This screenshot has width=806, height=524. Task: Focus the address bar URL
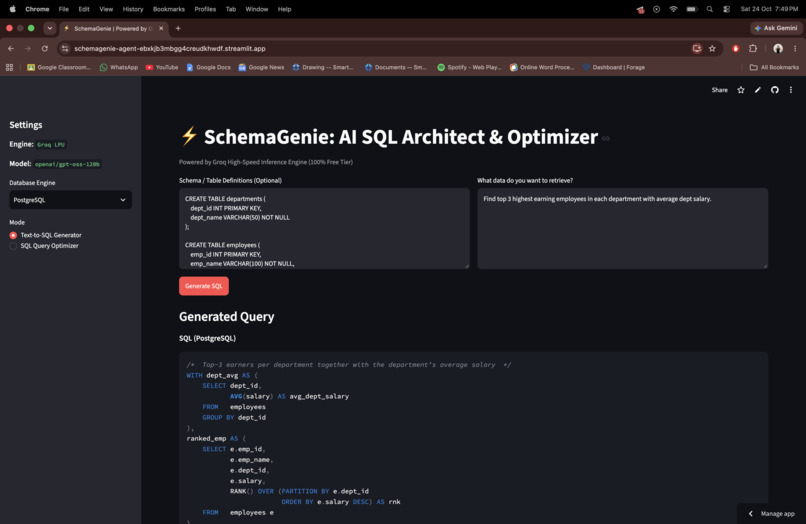tap(170, 48)
